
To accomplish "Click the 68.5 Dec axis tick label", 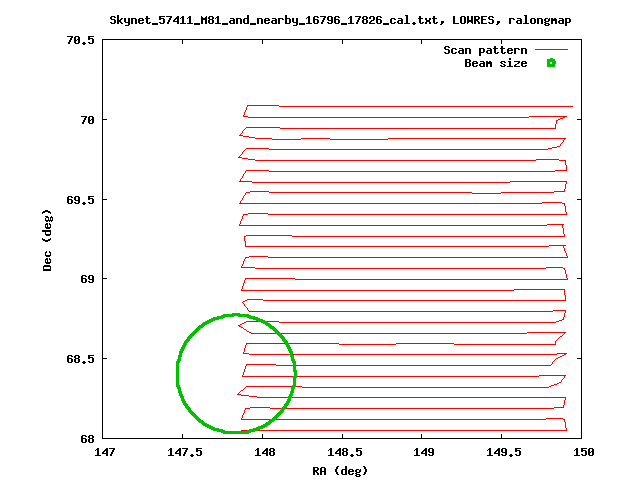I will point(80,359).
